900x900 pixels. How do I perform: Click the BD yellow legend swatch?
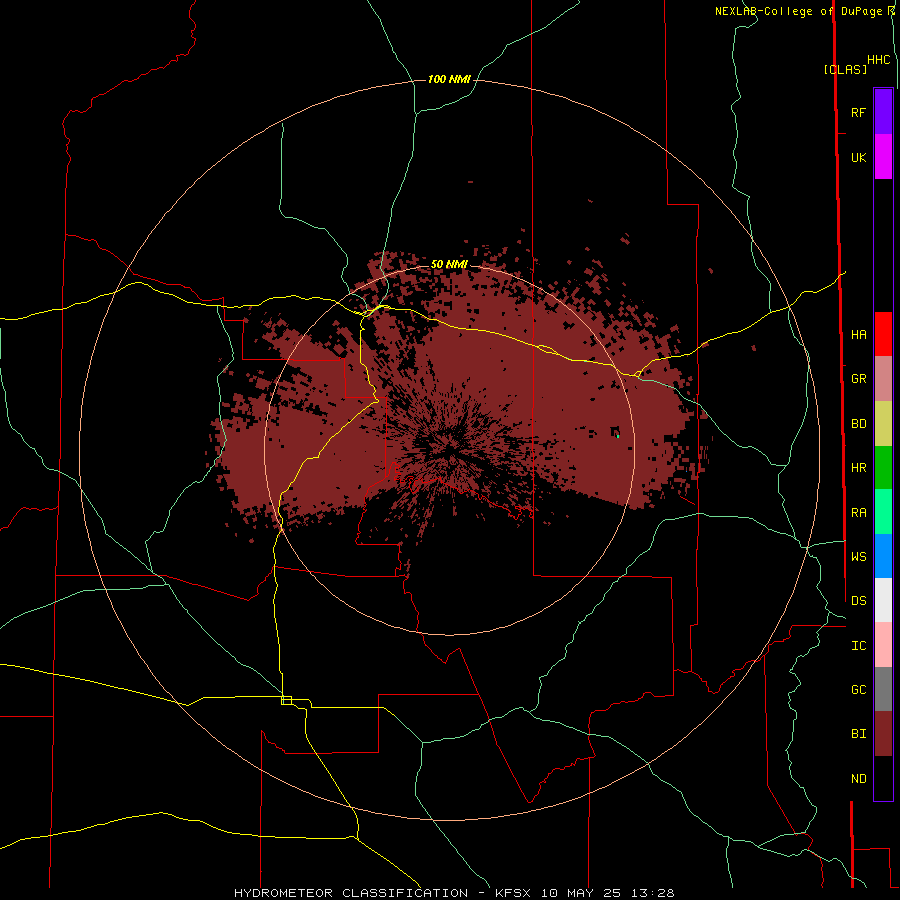point(883,424)
